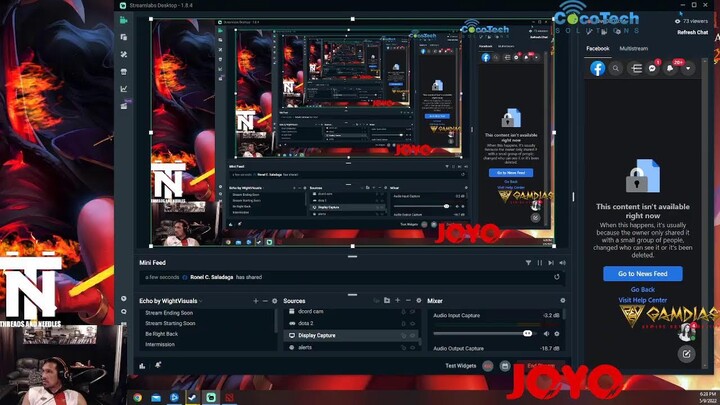
Task: Open the Editor tab in the sidebar
Action: [124, 20]
